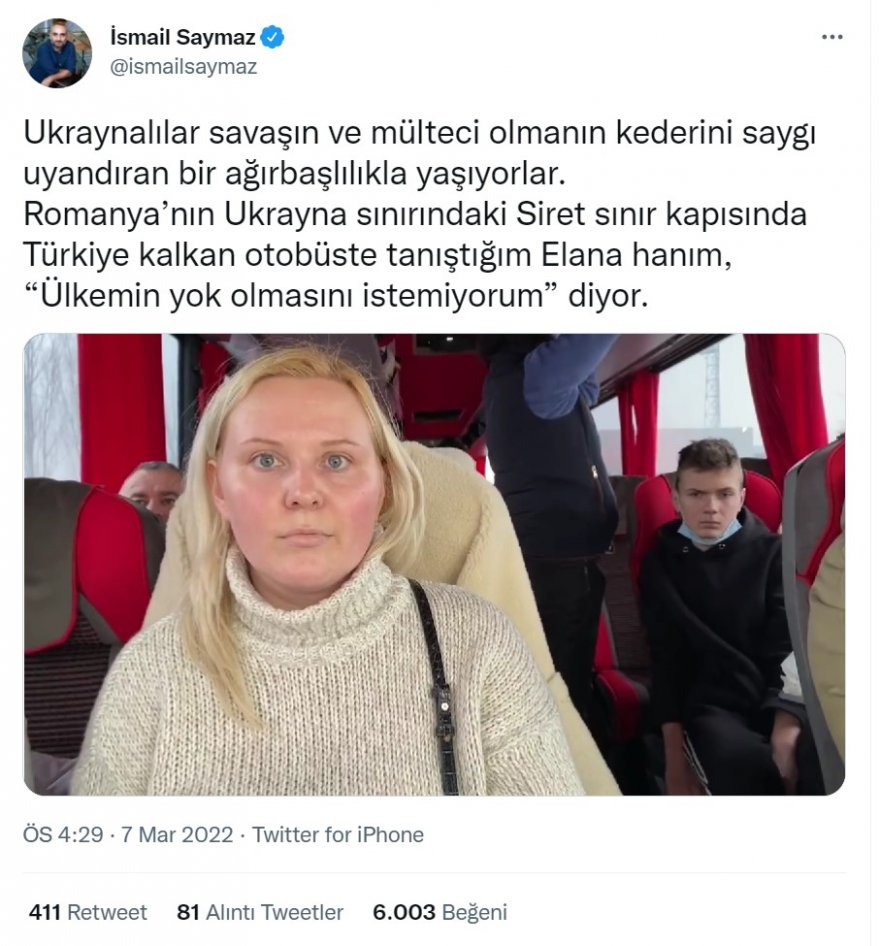The image size is (880, 946).
Task: Click the 7 Mar 2022 date
Action: click(x=177, y=835)
